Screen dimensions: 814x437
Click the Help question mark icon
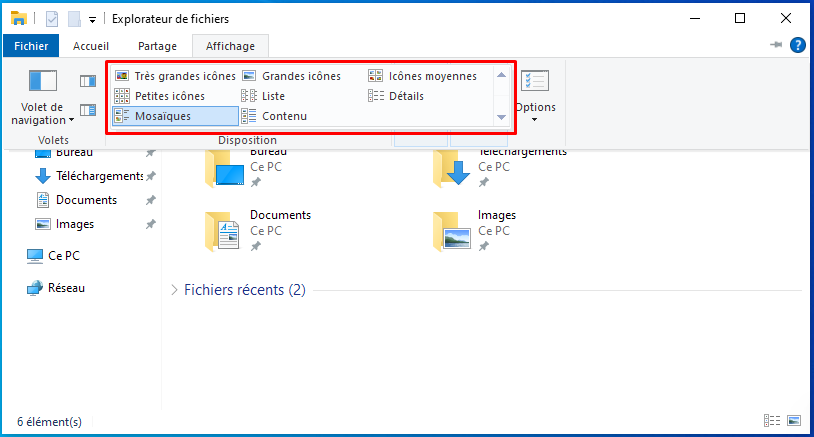tap(797, 45)
